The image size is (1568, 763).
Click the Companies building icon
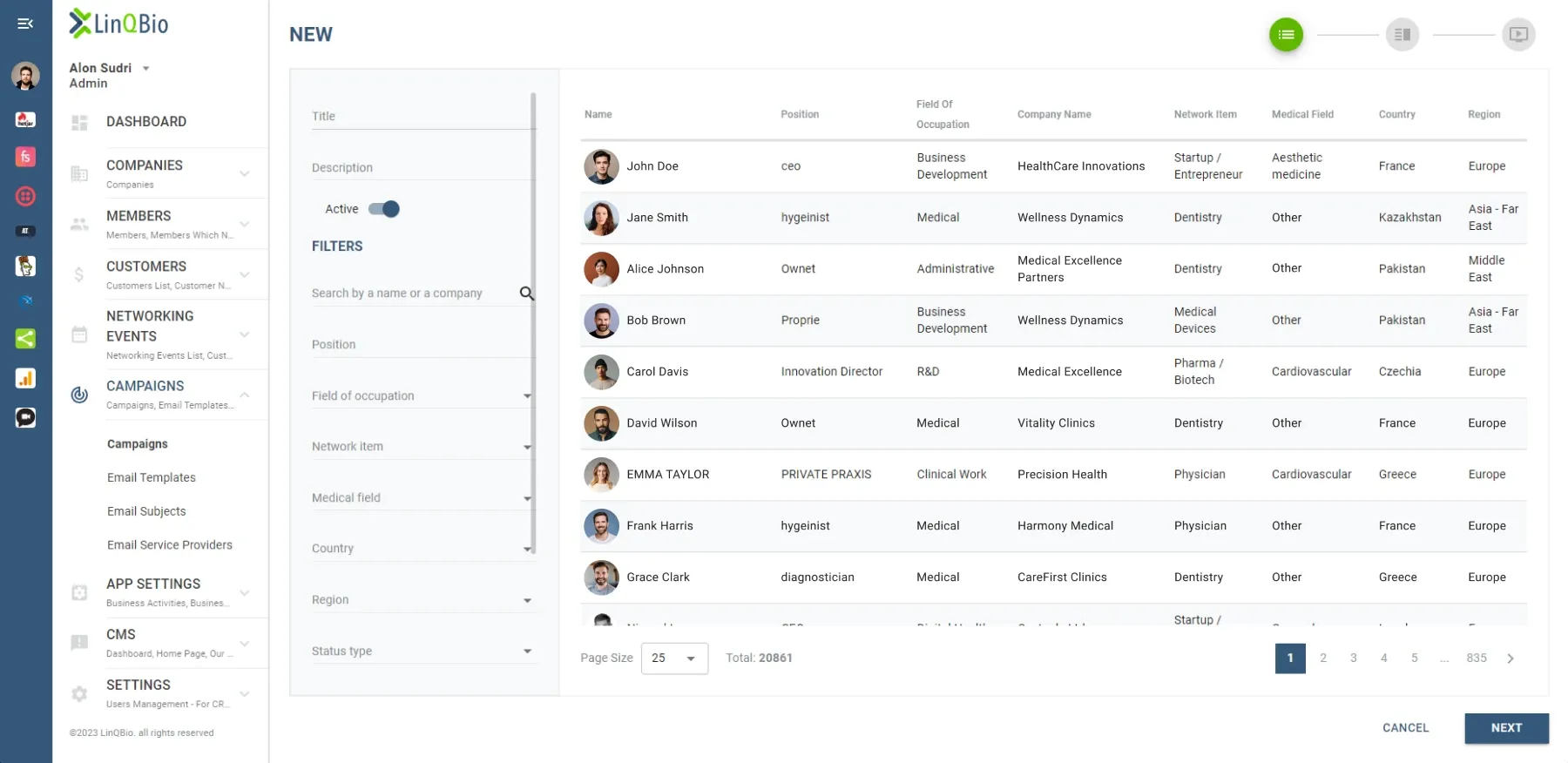point(79,173)
